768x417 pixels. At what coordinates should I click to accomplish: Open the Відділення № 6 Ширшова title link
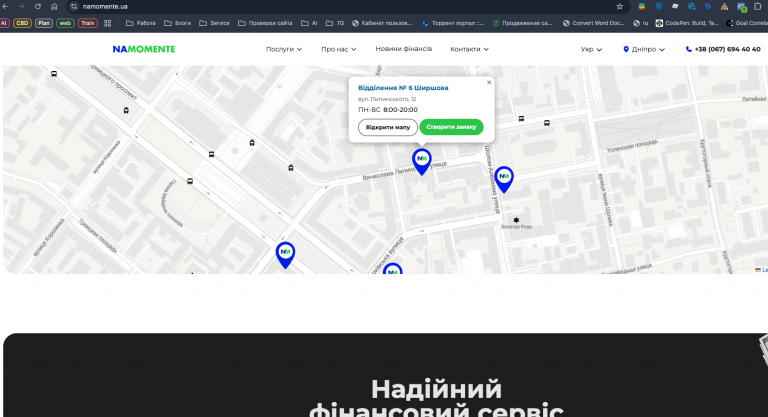coord(403,88)
